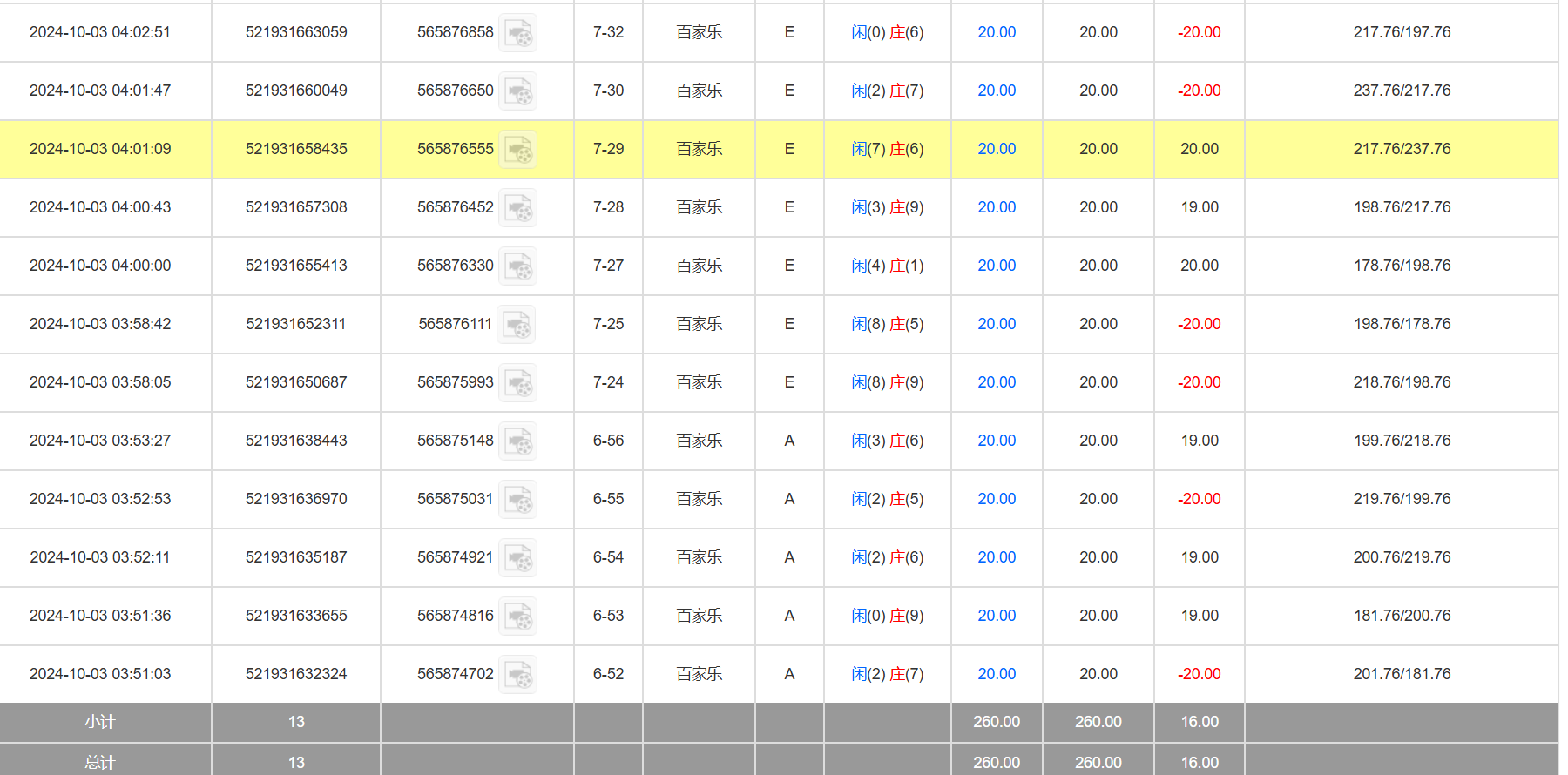
Task: Click the replay icon beside 565876330
Action: (x=518, y=266)
